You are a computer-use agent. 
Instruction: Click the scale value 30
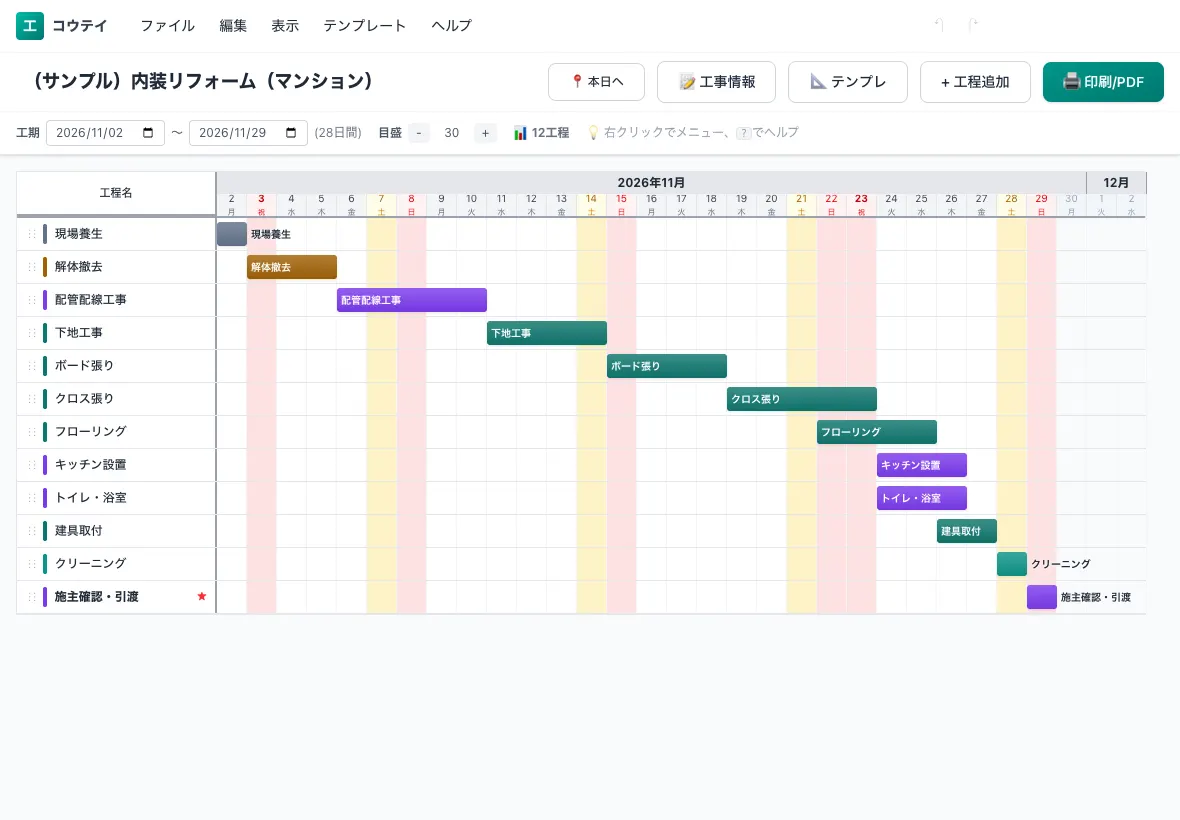[x=452, y=132]
